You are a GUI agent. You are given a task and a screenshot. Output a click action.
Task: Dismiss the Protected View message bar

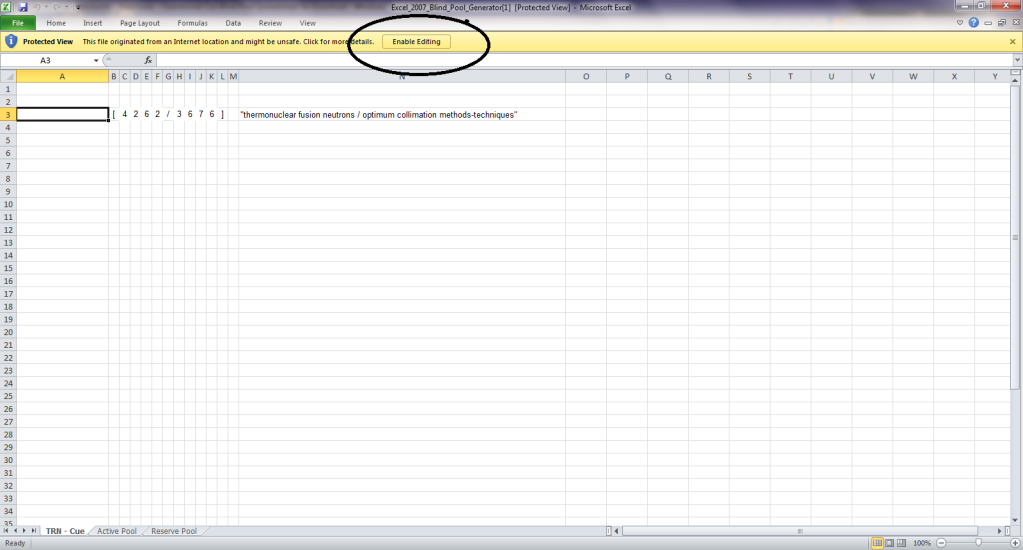point(1013,42)
